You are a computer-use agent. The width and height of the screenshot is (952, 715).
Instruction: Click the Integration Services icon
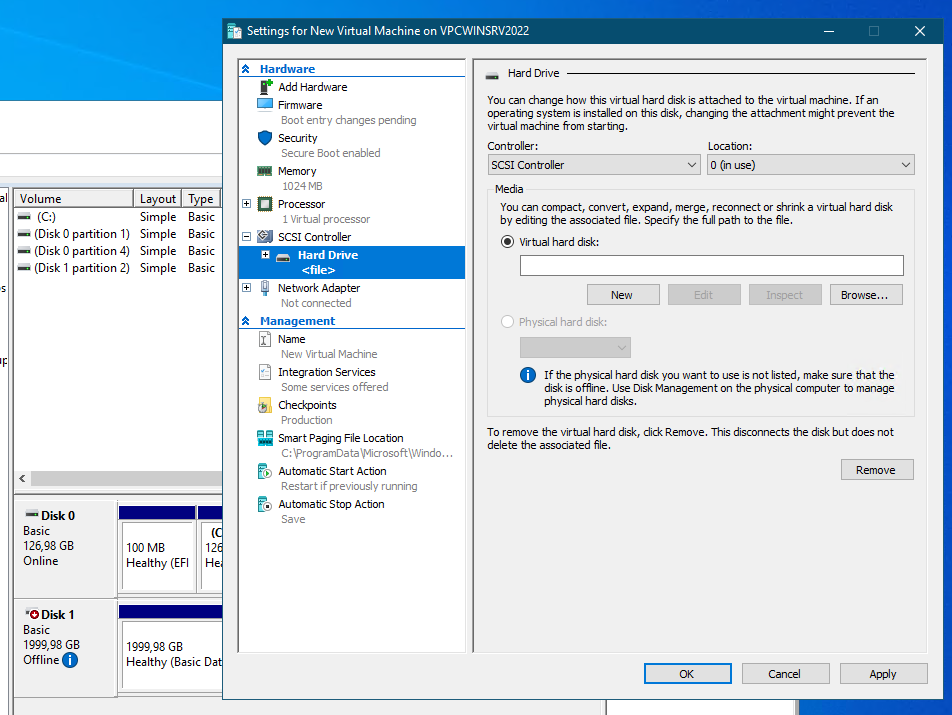click(265, 372)
